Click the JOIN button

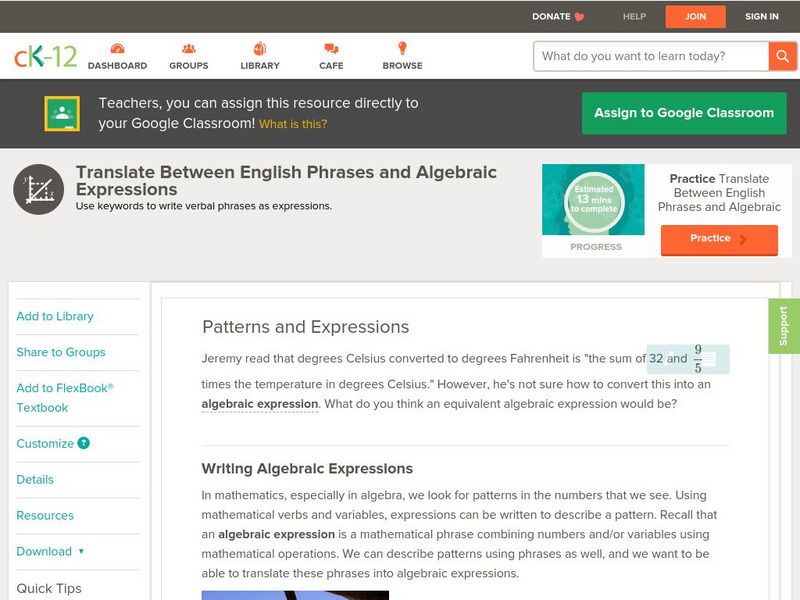tap(695, 17)
